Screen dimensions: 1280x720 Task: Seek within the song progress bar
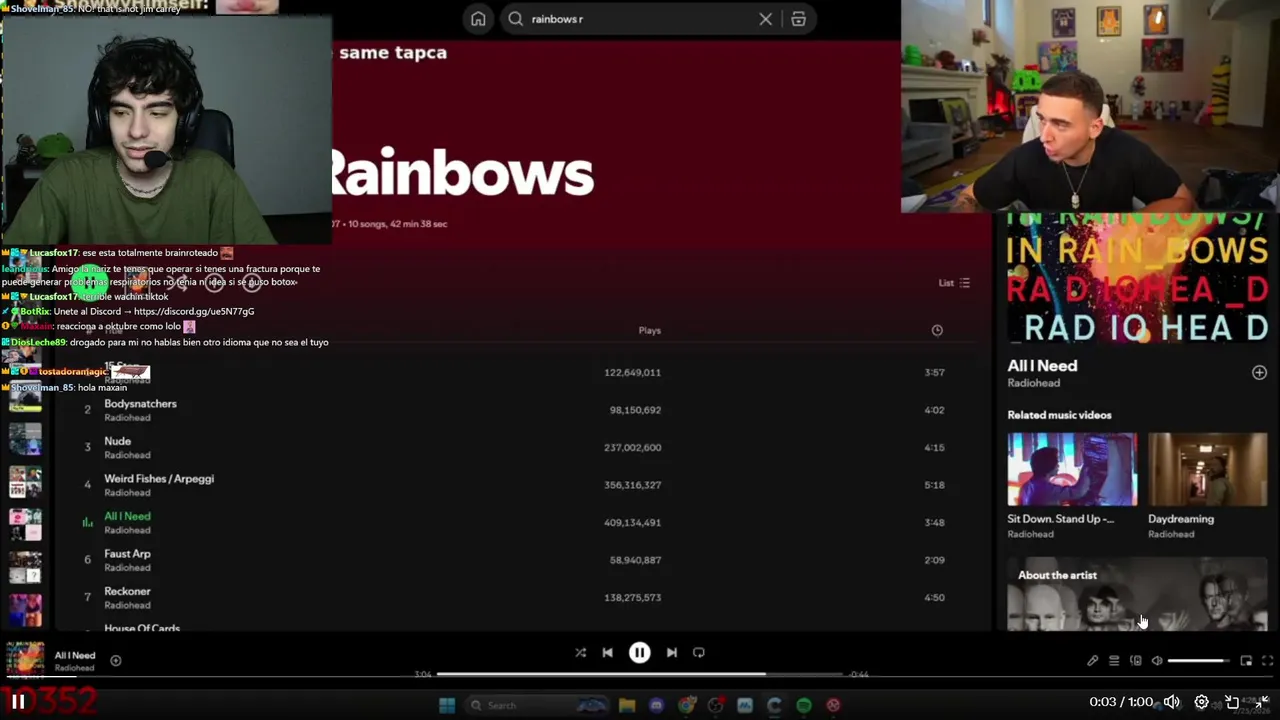click(x=640, y=674)
